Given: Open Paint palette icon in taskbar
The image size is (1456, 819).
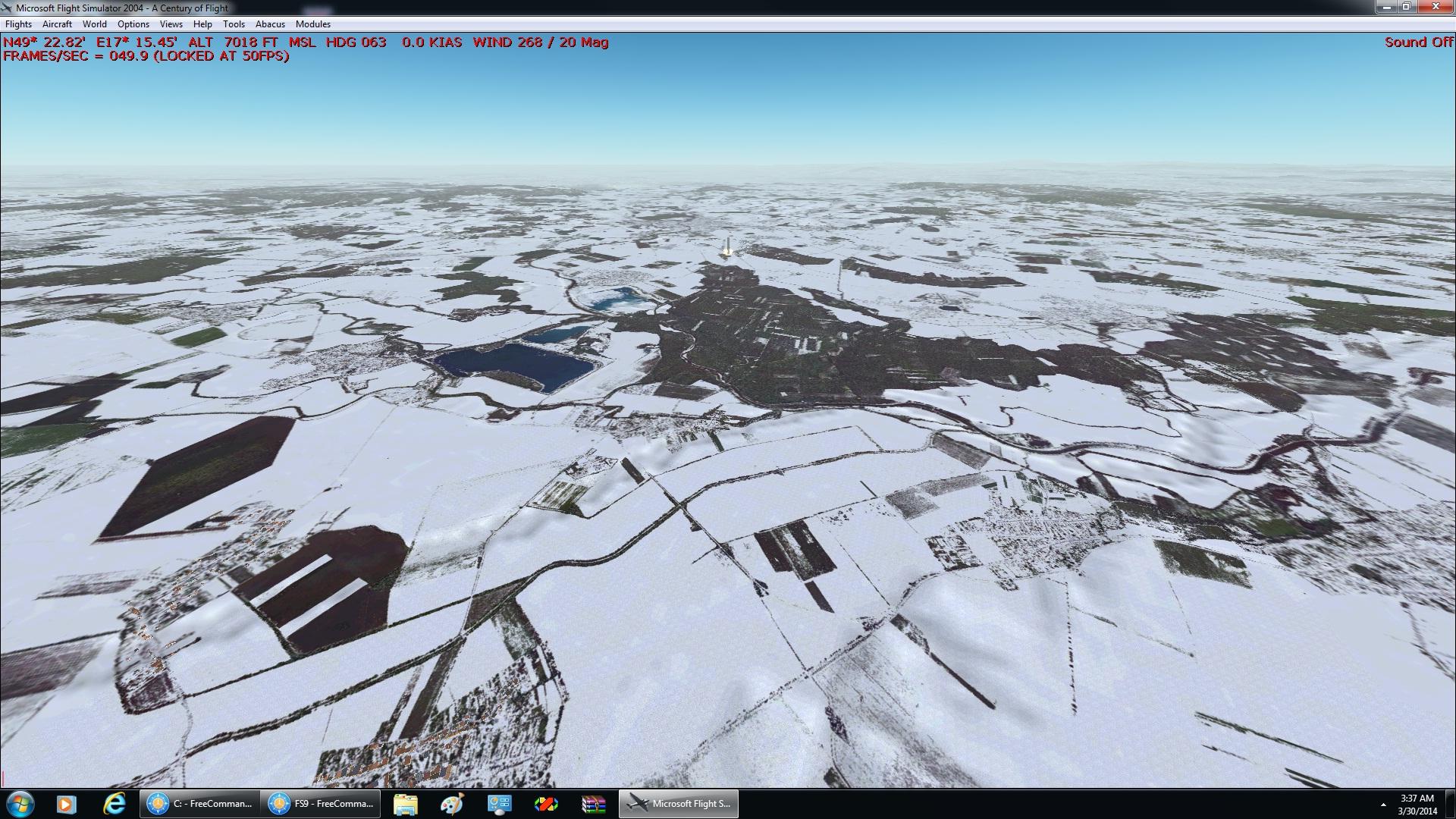Looking at the screenshot, I should point(453,804).
